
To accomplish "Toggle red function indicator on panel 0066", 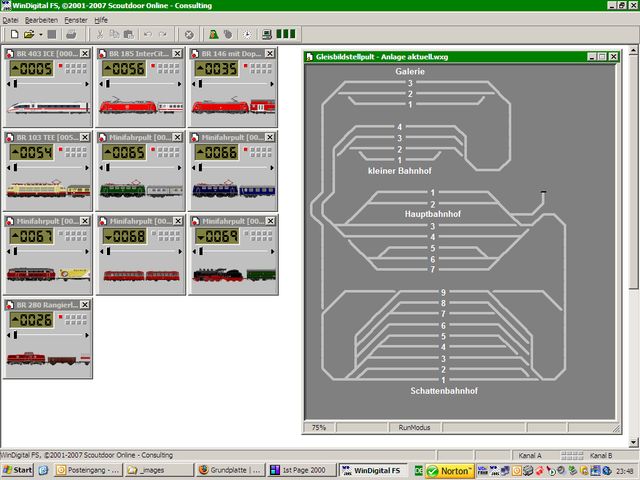I will 246,149.
